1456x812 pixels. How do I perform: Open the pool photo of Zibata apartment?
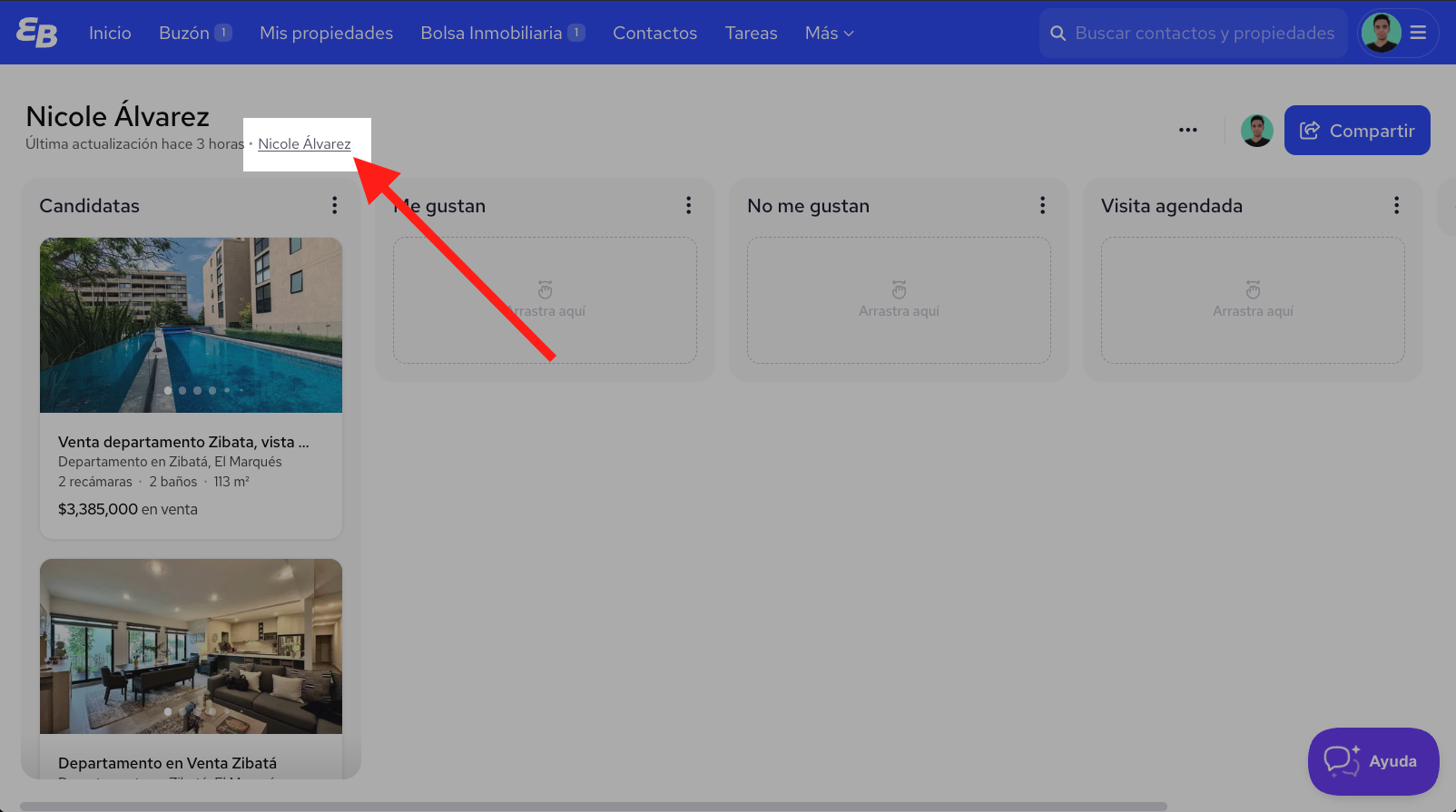(x=191, y=325)
